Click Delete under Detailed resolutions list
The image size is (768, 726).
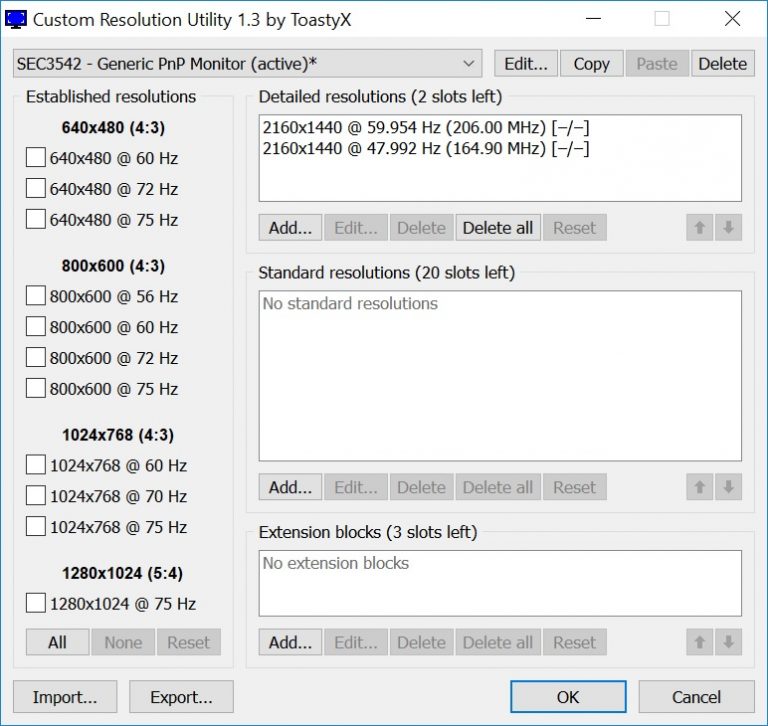coord(421,227)
